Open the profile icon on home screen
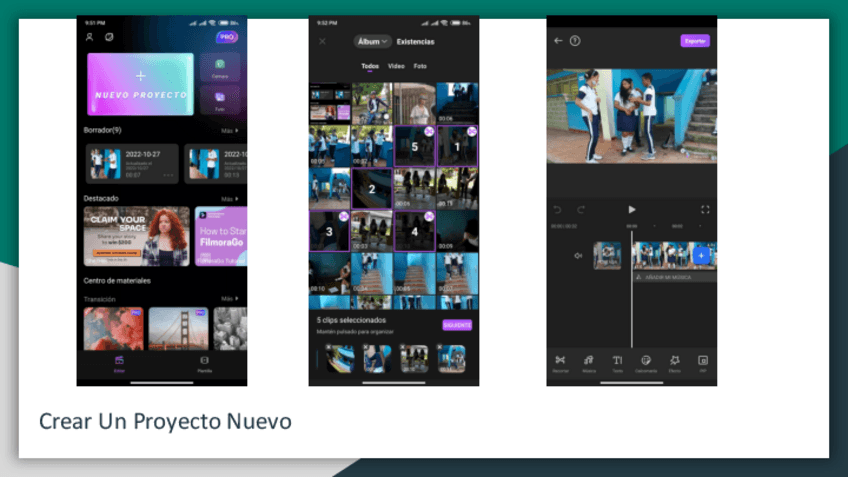 89,37
